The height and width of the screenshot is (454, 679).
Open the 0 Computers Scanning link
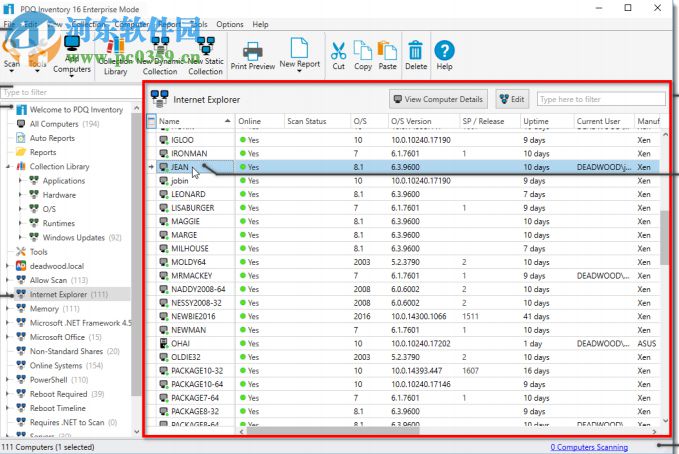pos(589,447)
